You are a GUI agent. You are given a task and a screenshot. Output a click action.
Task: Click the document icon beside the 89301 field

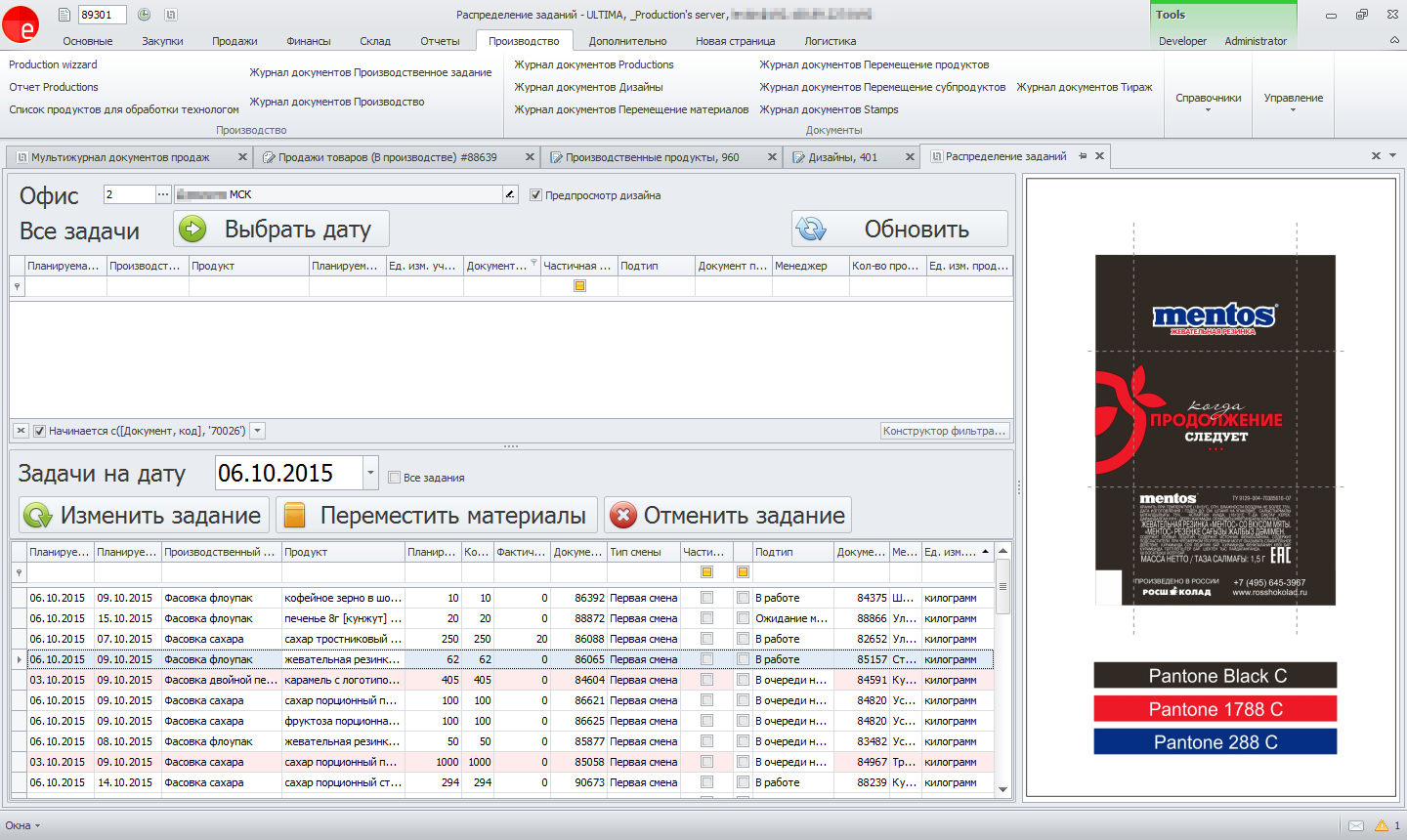(x=64, y=15)
